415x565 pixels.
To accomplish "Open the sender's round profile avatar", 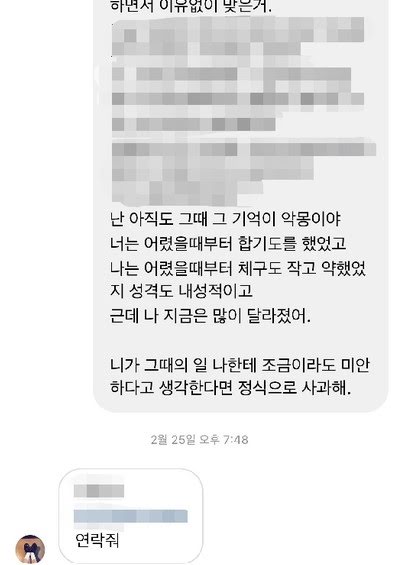I will click(x=30, y=549).
